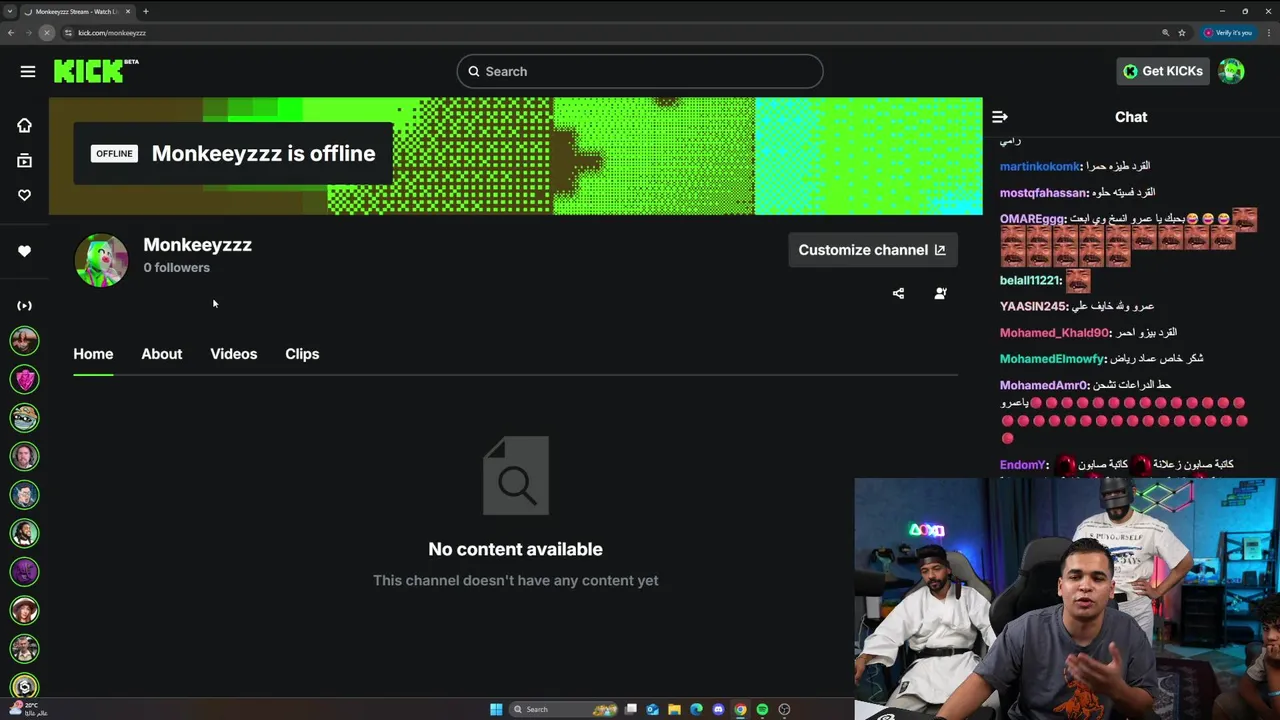Screen dimensions: 1280x720
Task: Focus the Kick search field
Action: tap(640, 71)
